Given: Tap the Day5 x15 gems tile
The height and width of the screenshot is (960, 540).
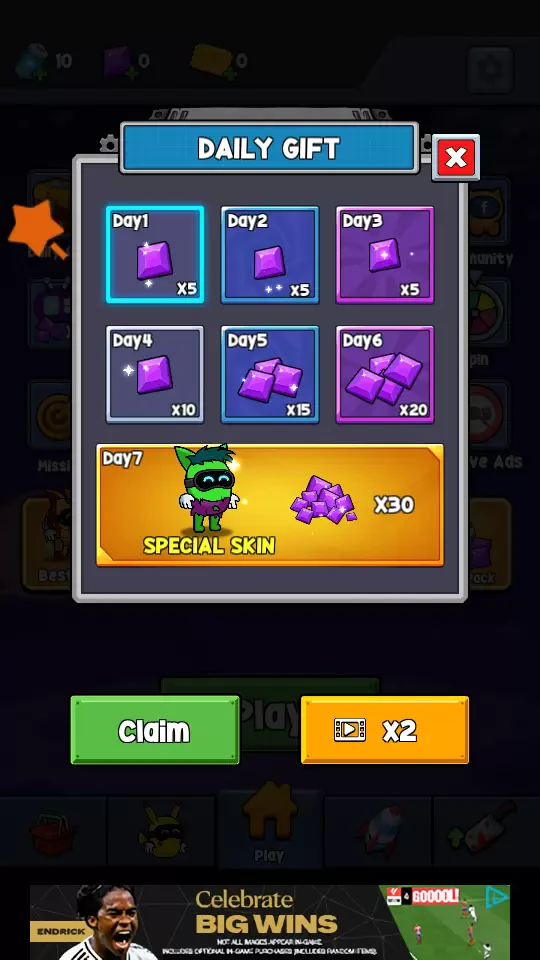Looking at the screenshot, I should 270,375.
